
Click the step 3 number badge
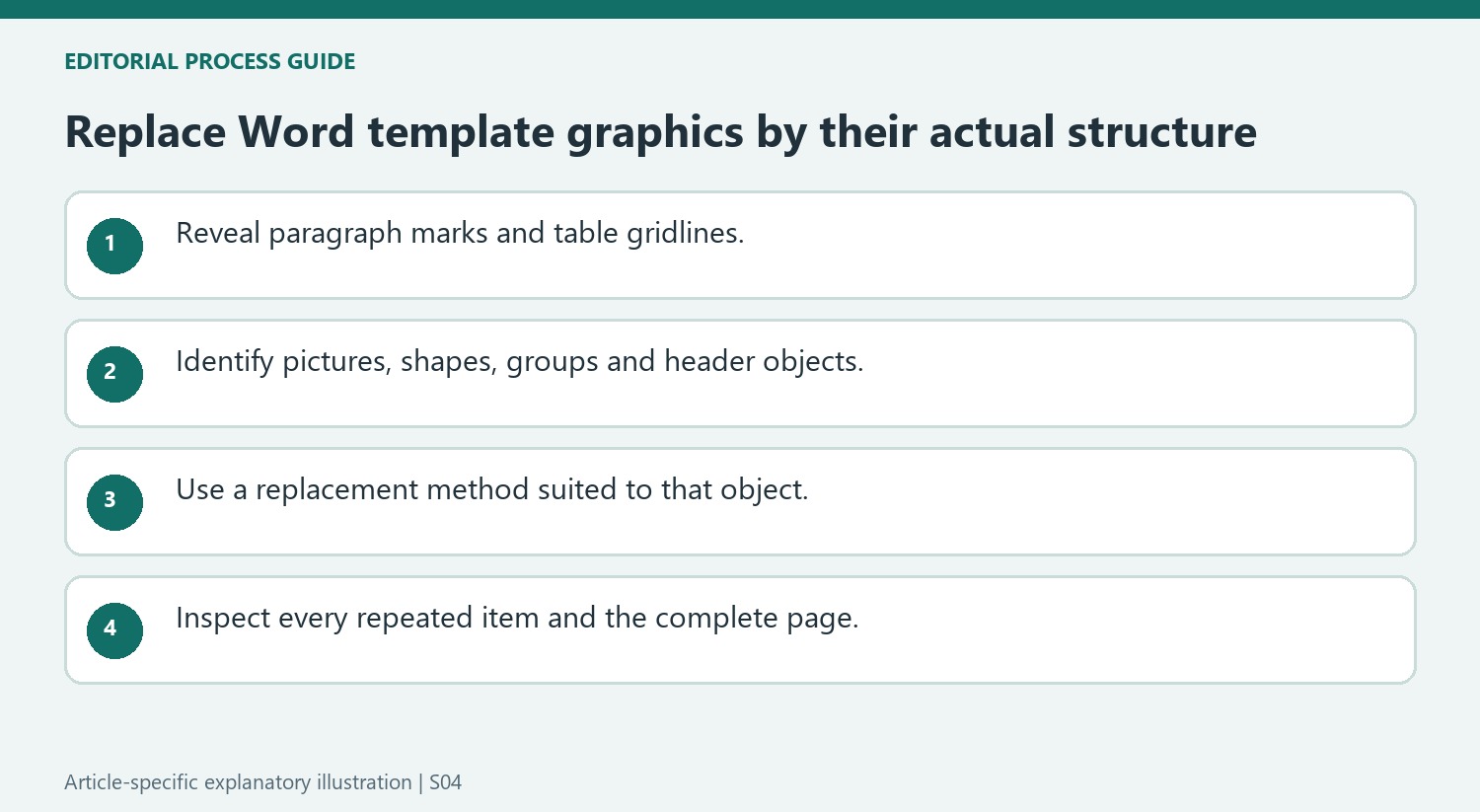point(114,502)
